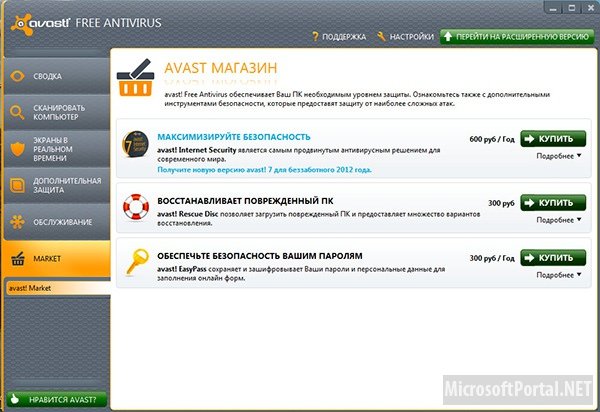Click the 300 руб Rescue Disc price

[x=501, y=203]
